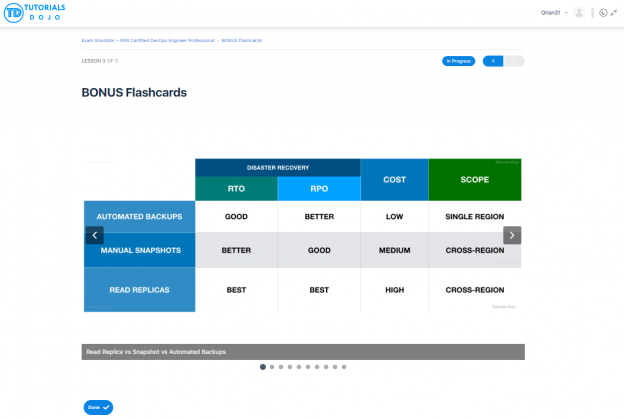Click the BONUS Flashcards breadcrumb item
Screen dimensions: 624x418
(x=243, y=41)
